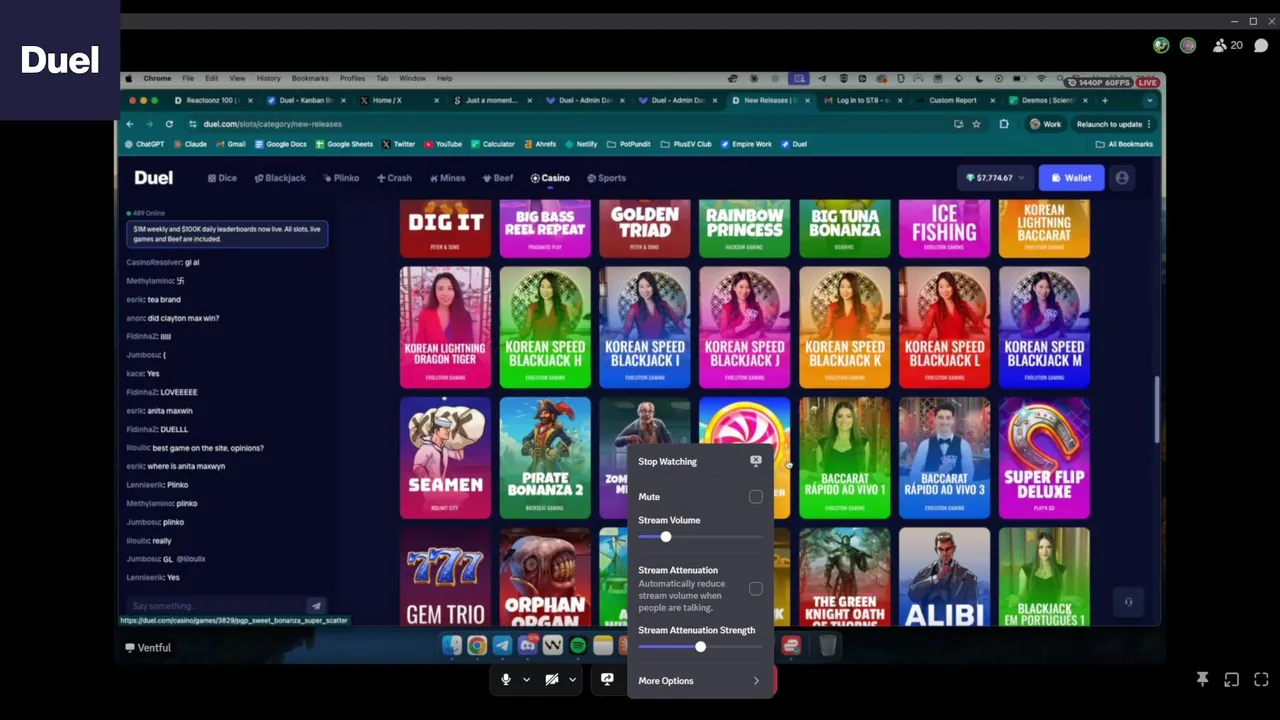Open the user profile icon on Duel
The height and width of the screenshot is (720, 1280).
pos(1122,178)
